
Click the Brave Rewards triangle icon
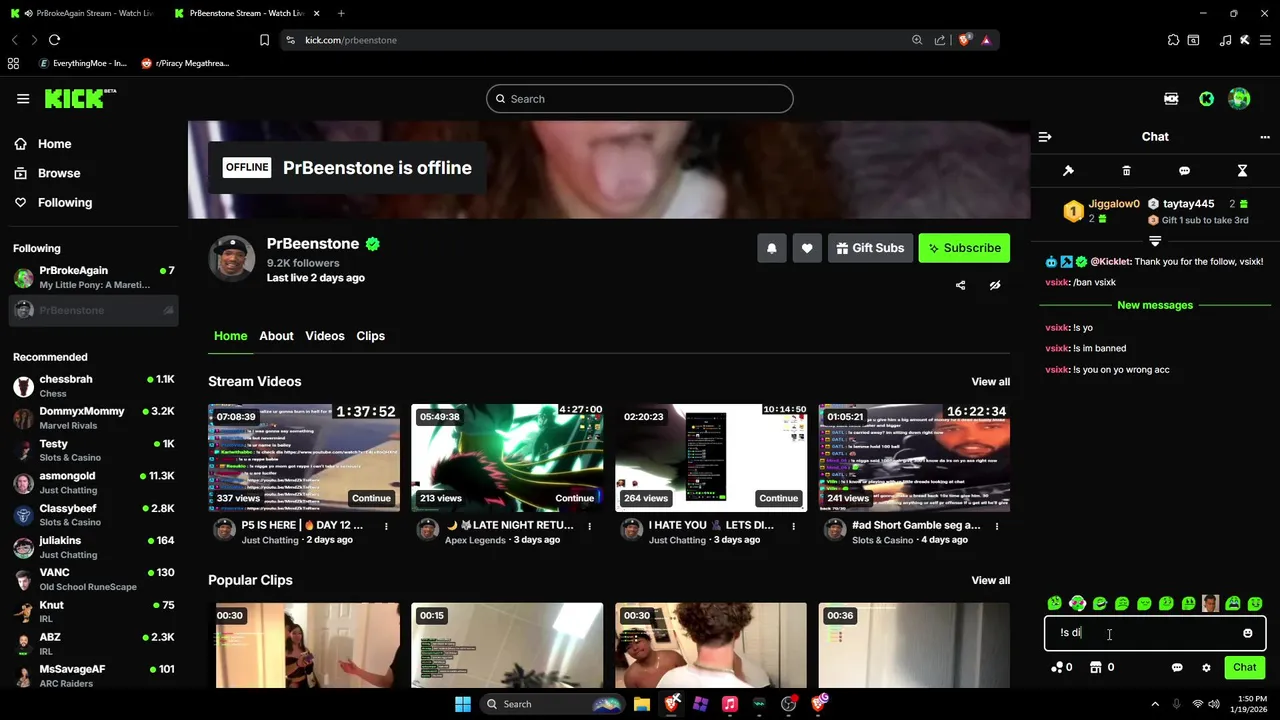click(986, 40)
